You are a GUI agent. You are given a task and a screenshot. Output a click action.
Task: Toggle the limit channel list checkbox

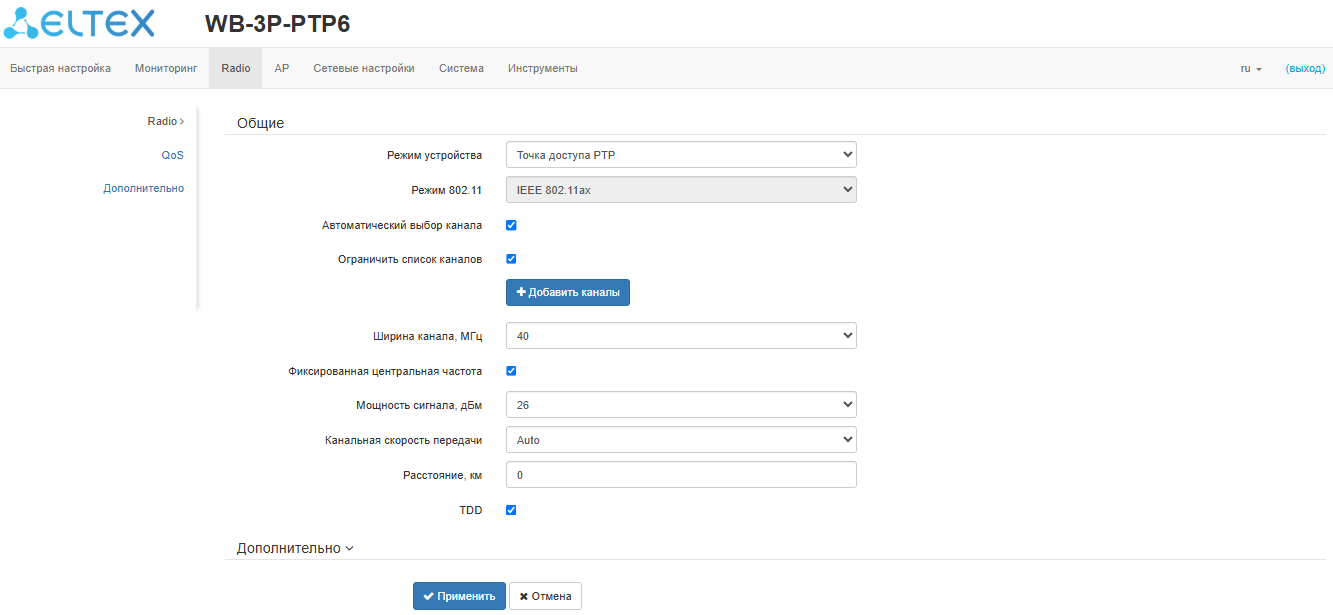click(x=511, y=259)
